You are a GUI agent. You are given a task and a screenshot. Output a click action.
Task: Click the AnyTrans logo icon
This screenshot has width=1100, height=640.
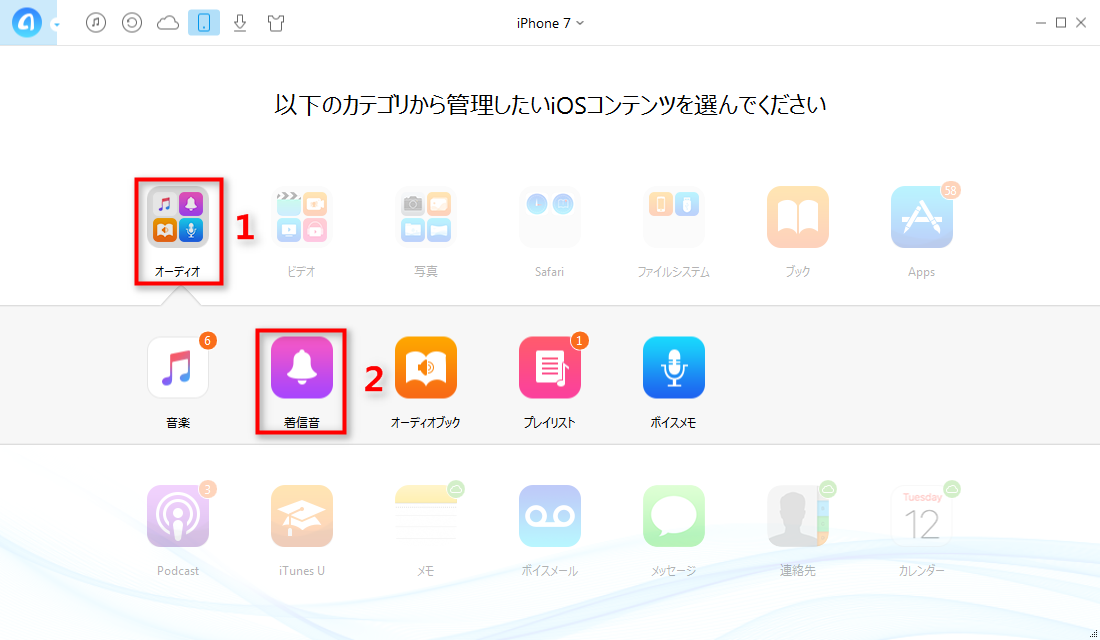[27, 23]
